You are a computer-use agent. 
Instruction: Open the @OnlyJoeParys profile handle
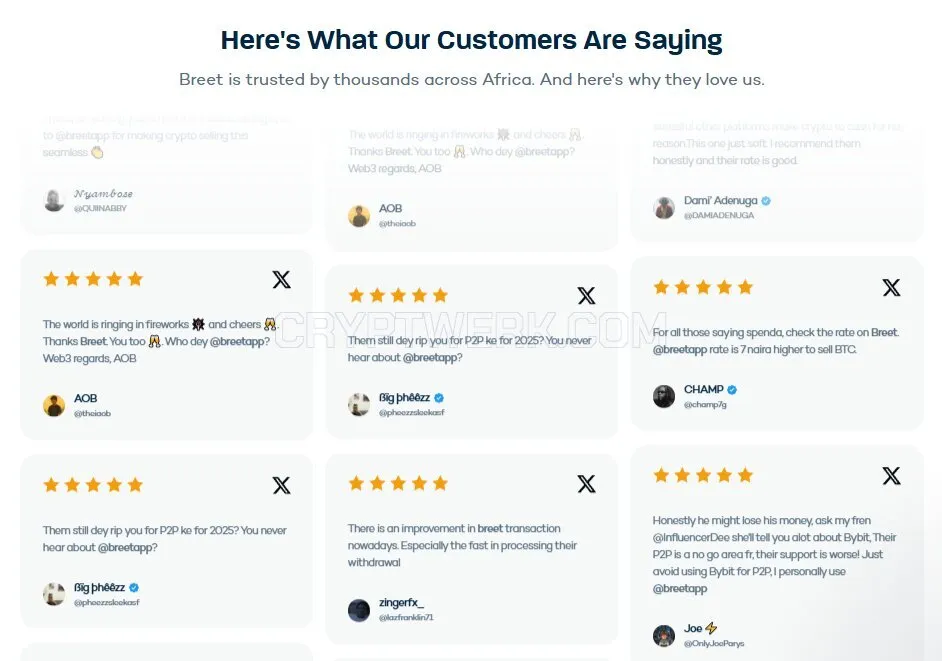click(x=714, y=644)
